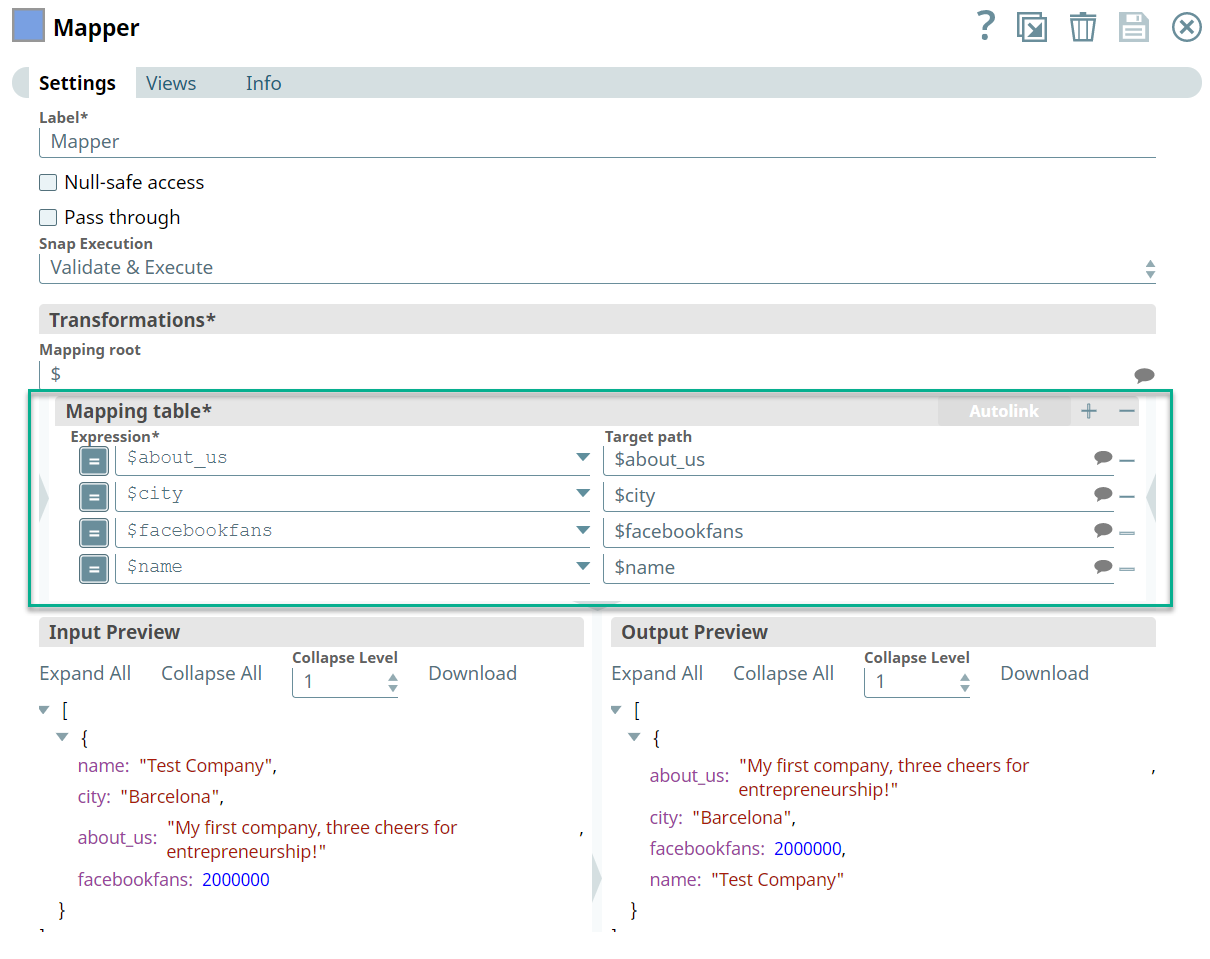Screen dimensions: 1210x959
Task: Select the input value 2000000
Action: click(x=236, y=880)
